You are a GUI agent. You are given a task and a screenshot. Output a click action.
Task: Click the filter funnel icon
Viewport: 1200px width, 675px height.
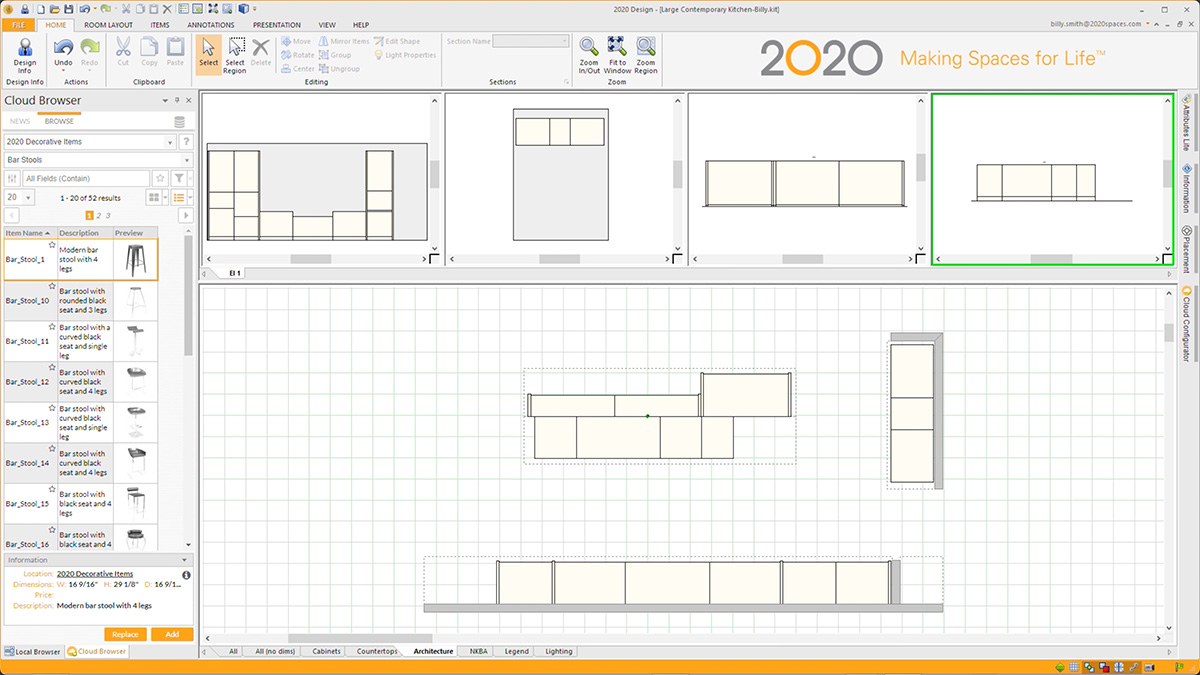(178, 178)
